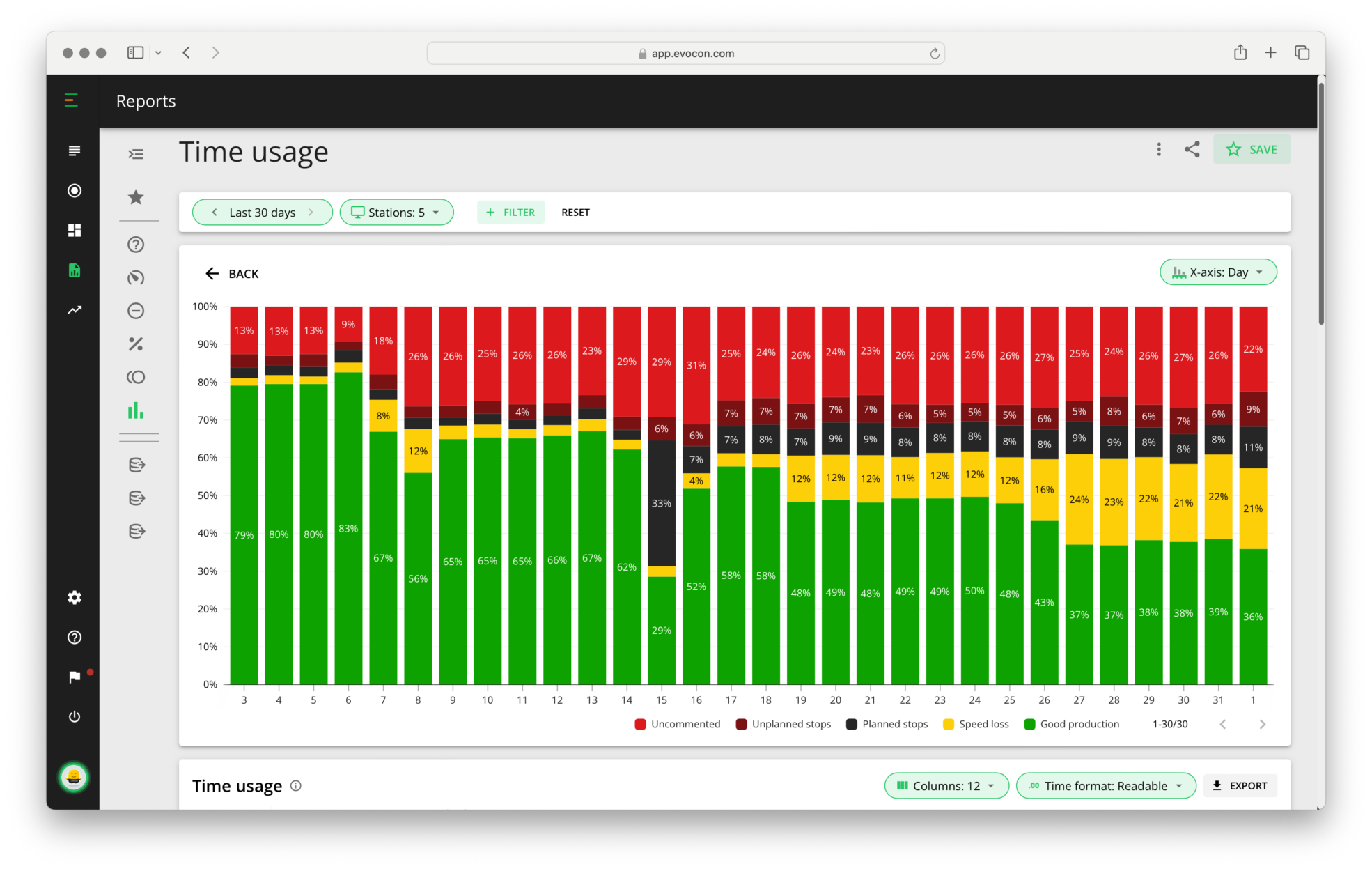Open the Recycle/History icon in sidebar
This screenshot has height=871, width=1372.
tap(137, 277)
